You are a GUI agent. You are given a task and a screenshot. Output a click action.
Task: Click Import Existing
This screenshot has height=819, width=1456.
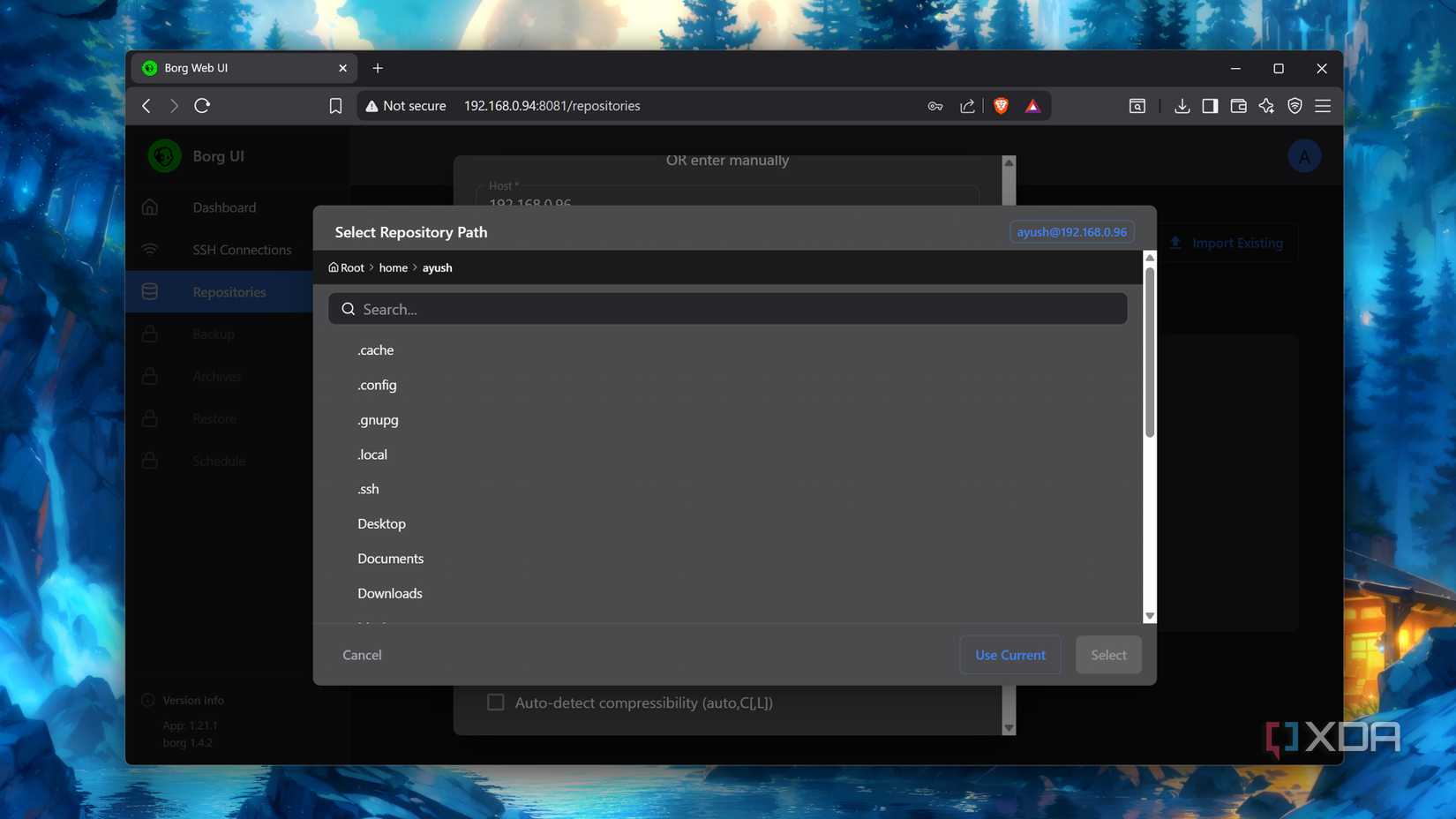(x=1227, y=243)
